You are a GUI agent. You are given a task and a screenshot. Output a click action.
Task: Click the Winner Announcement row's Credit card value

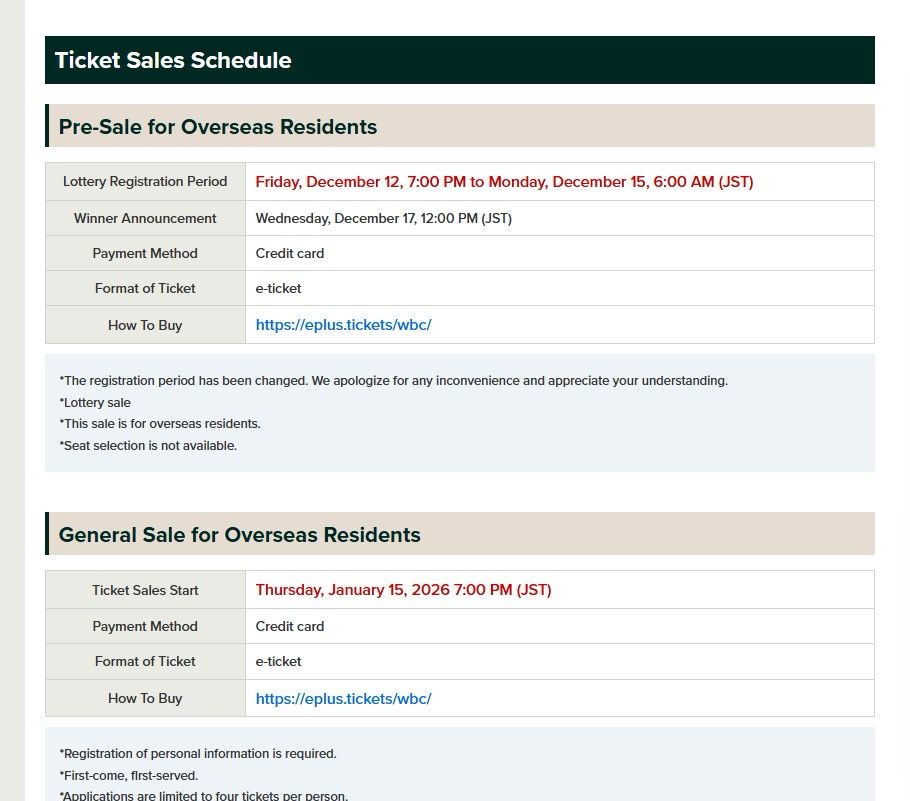(290, 254)
